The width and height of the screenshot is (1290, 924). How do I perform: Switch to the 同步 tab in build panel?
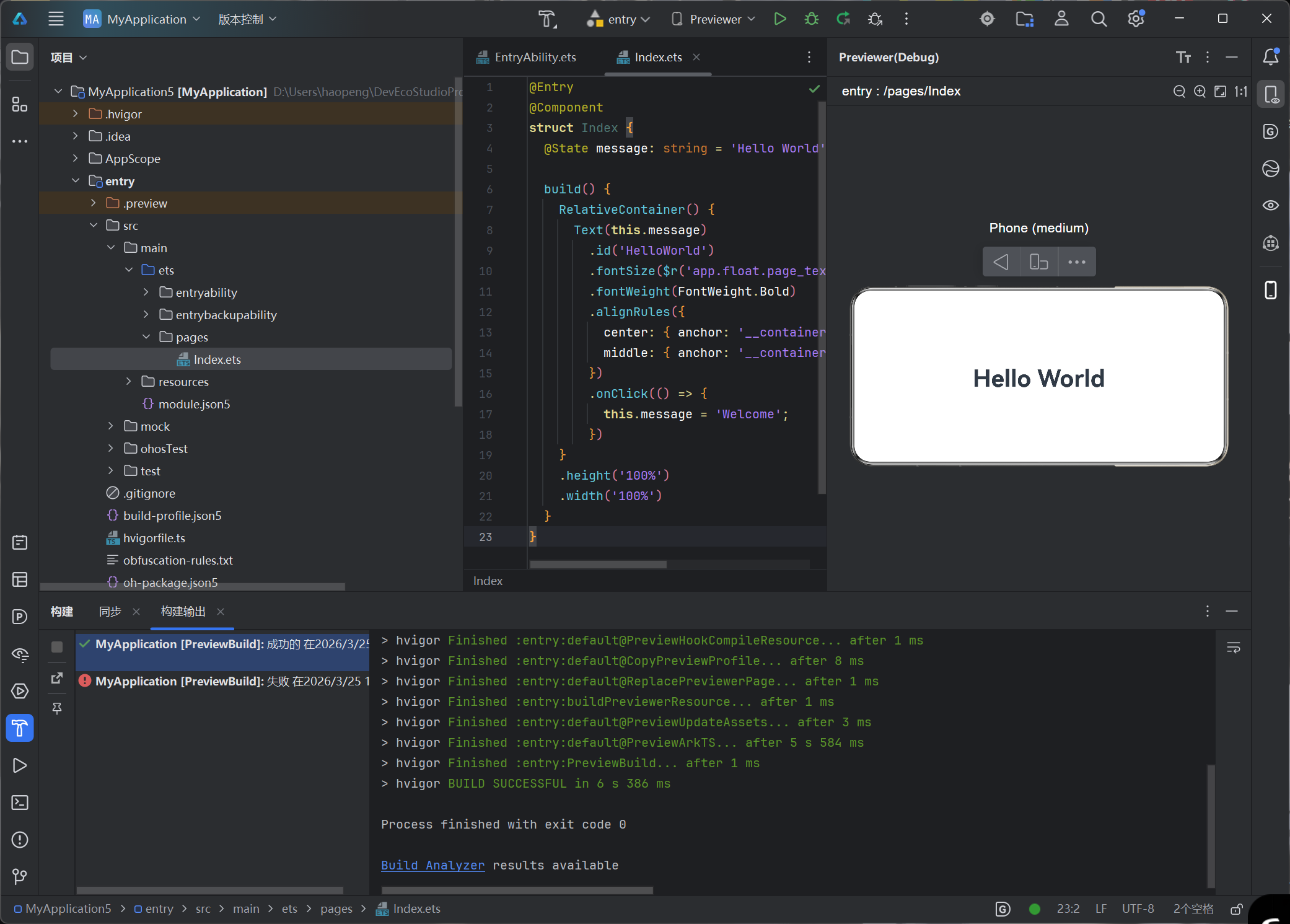110,612
